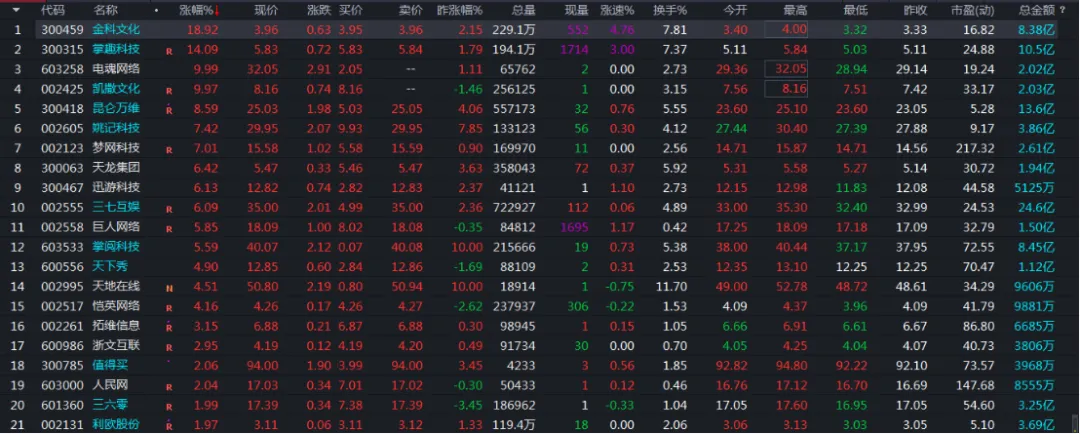Click the R marker on 梦网科技 row
The width and height of the screenshot is (1080, 434).
click(x=169, y=149)
